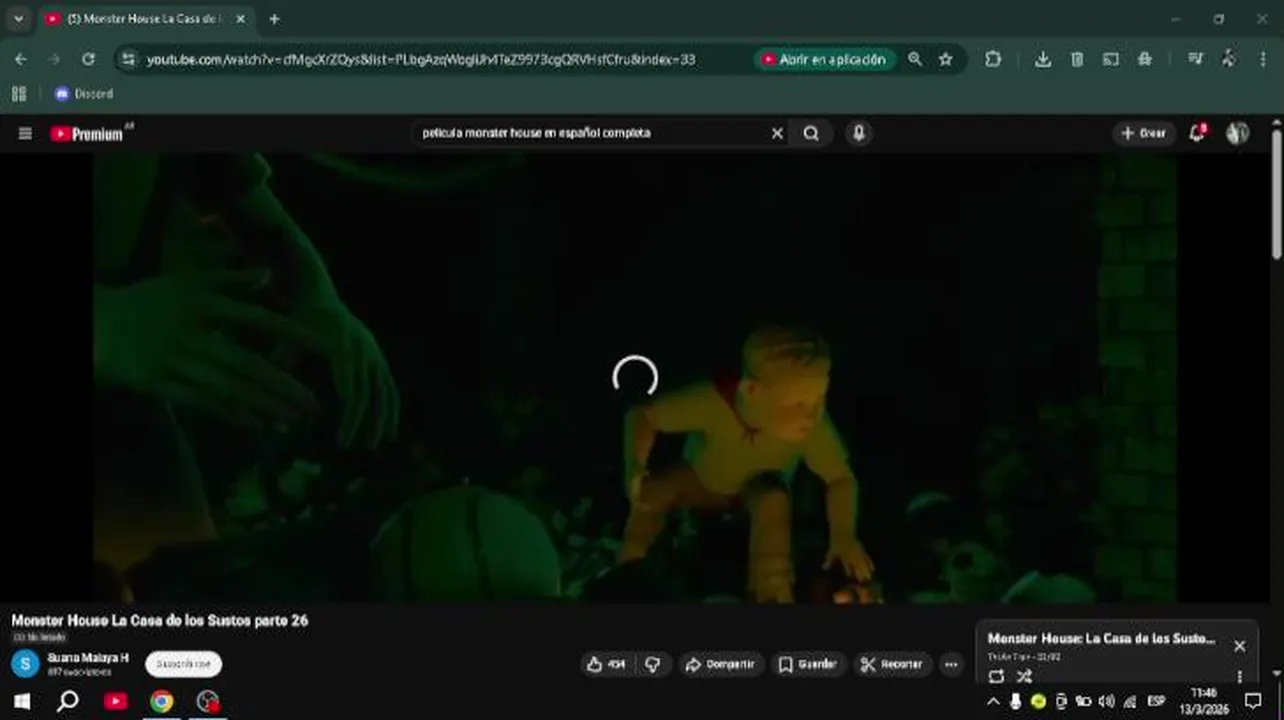Open the apps grid in bookmarks bar

pos(18,94)
